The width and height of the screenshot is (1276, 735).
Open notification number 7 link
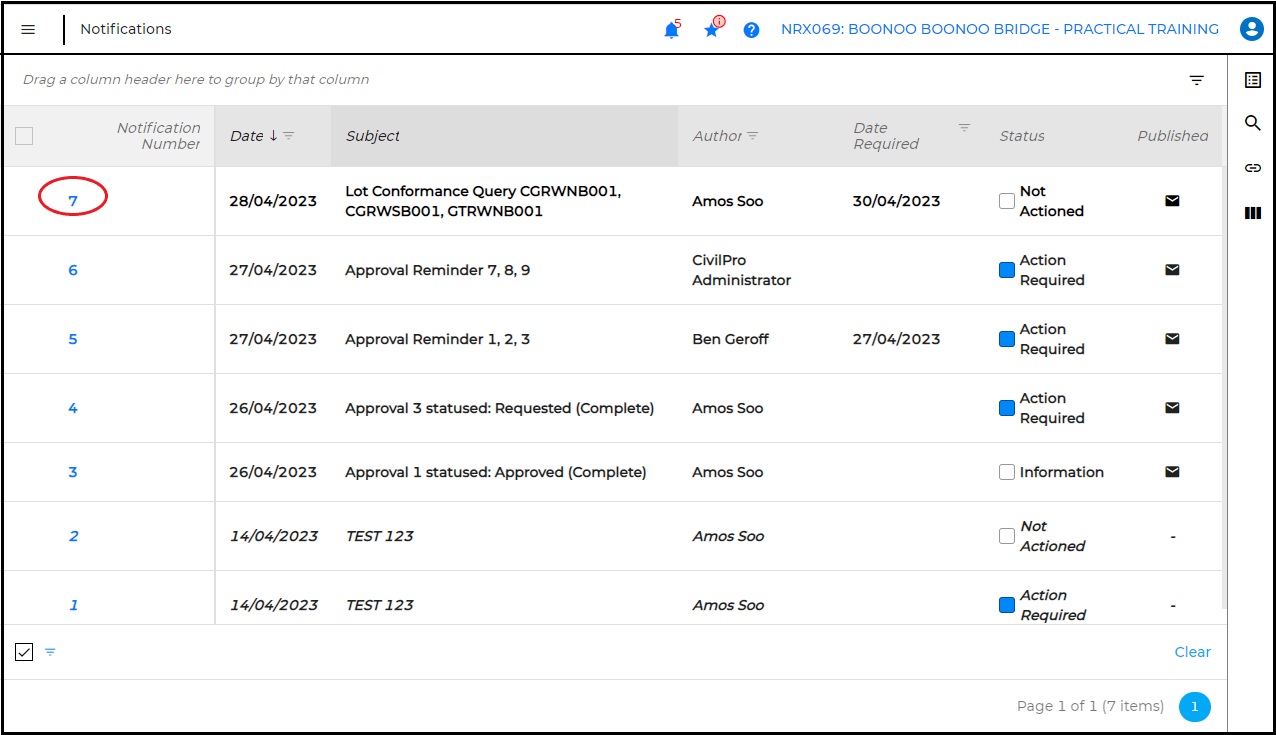[73, 201]
